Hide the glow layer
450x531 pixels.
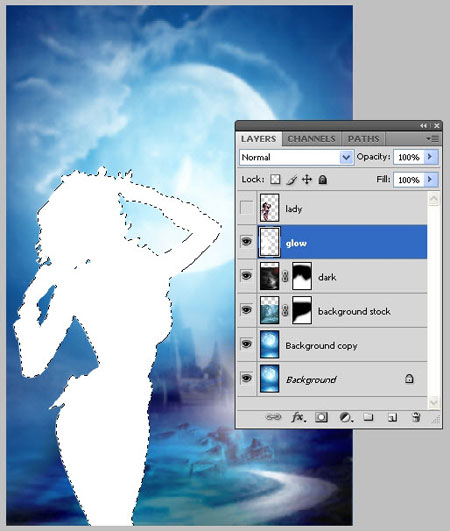point(246,241)
